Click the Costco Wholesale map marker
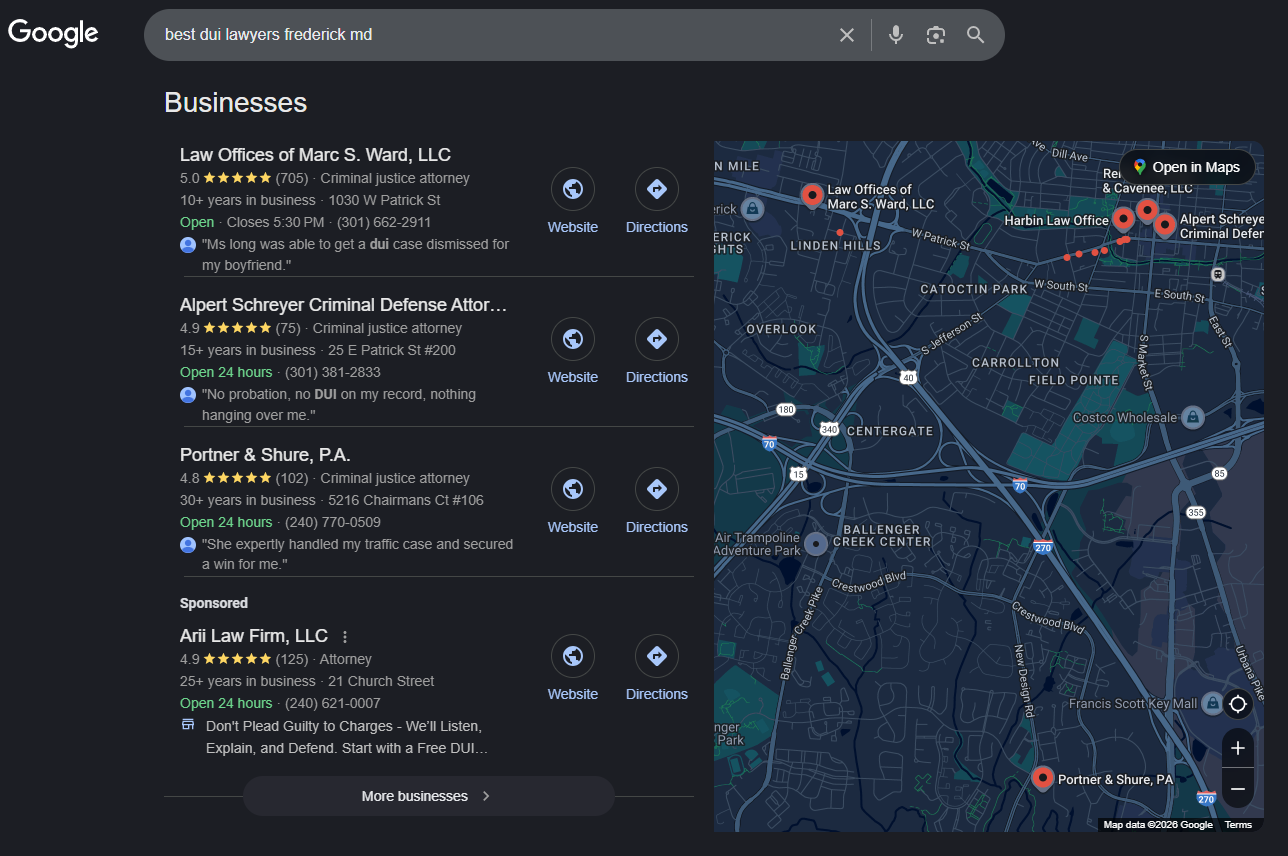This screenshot has height=856, width=1288. (1192, 417)
